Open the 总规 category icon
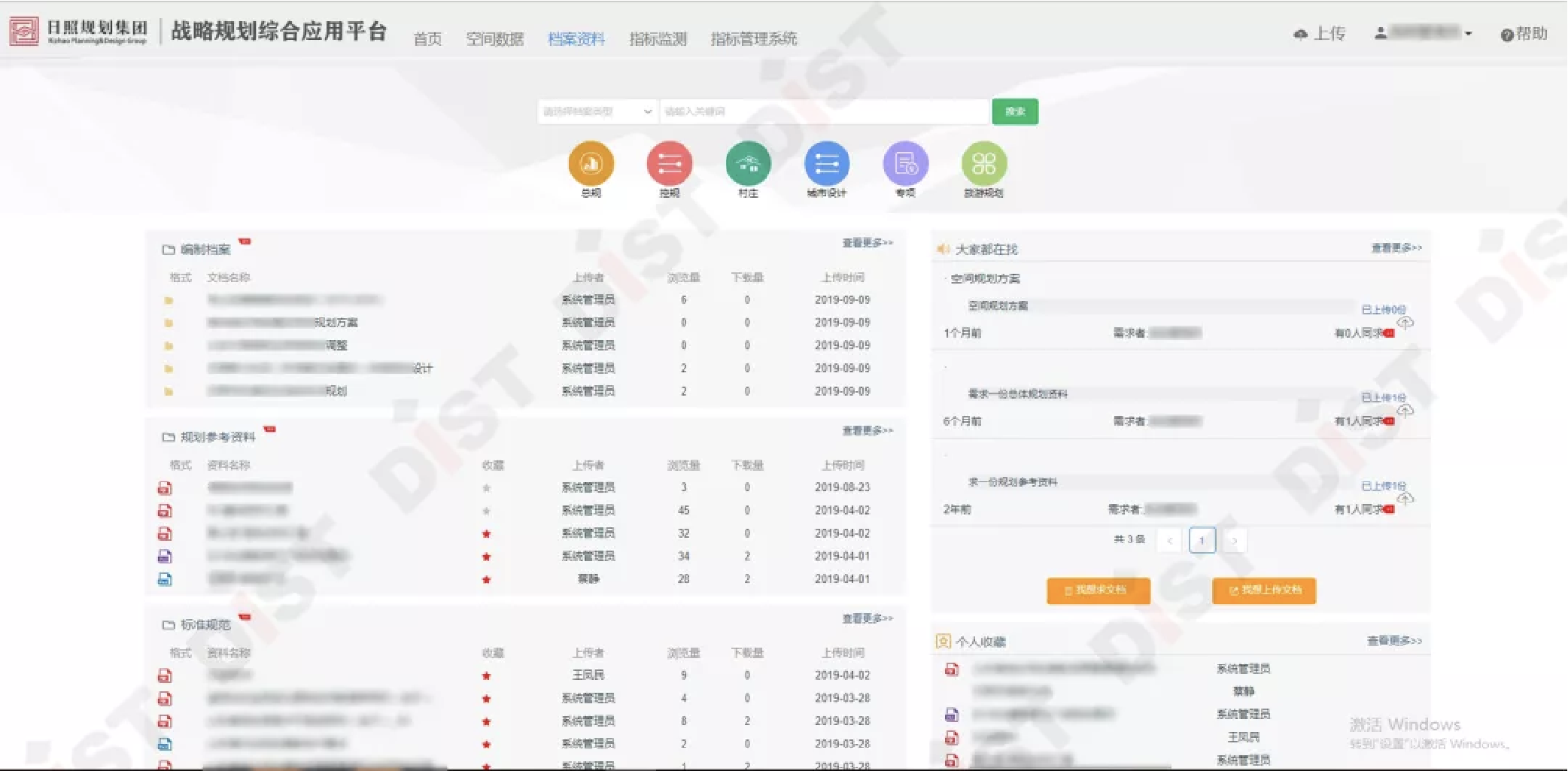The height and width of the screenshot is (771, 1568). 591,163
